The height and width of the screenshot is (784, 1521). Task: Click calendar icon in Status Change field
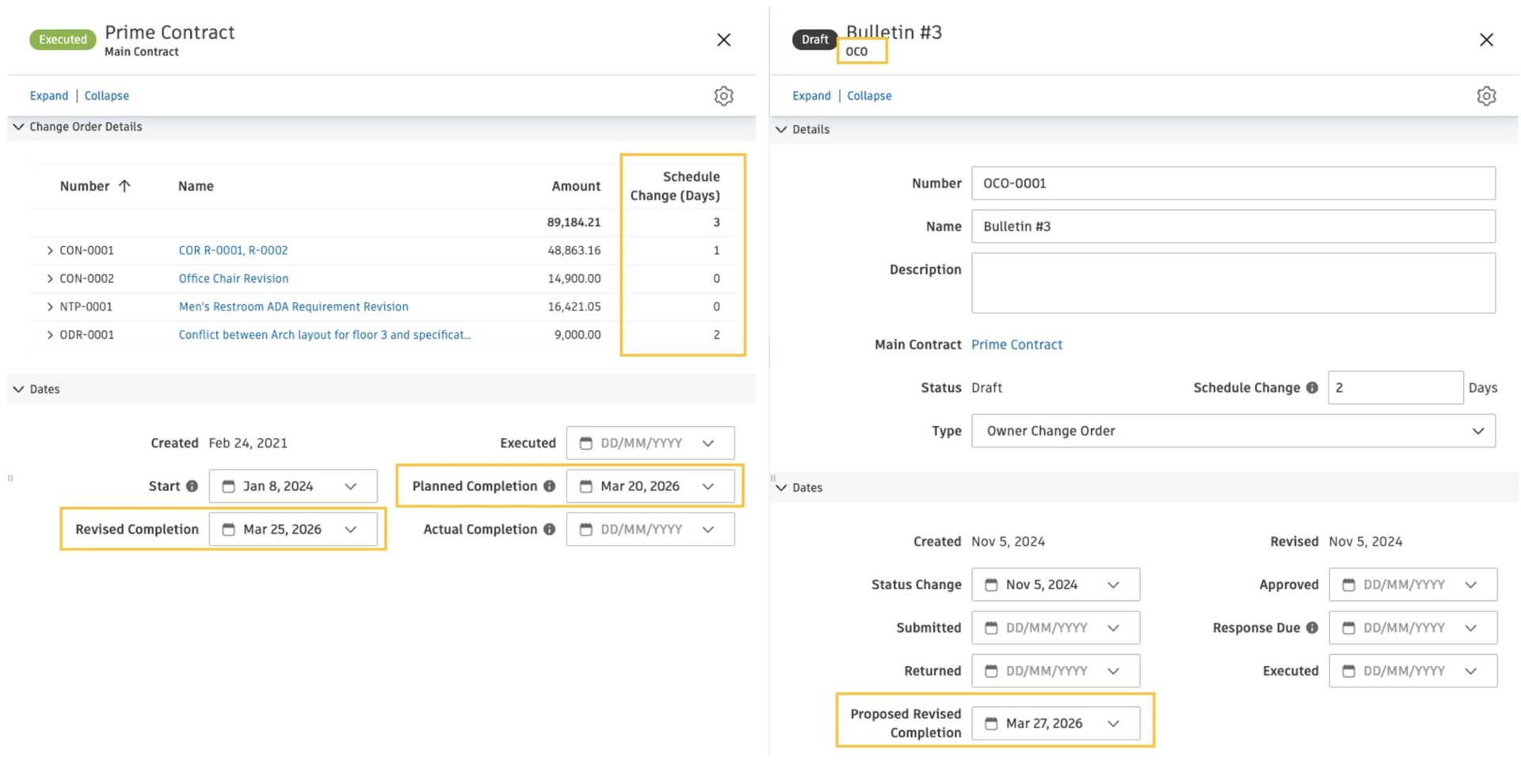[991, 584]
